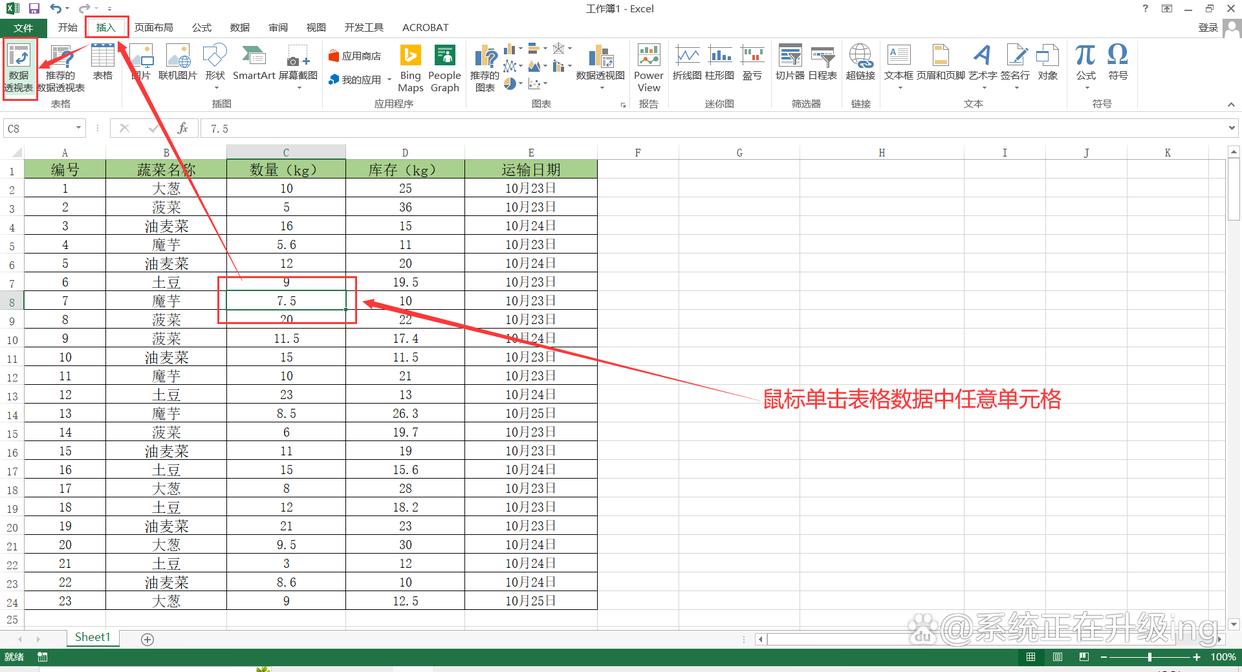Open the App Store (应用商店)

[355, 56]
